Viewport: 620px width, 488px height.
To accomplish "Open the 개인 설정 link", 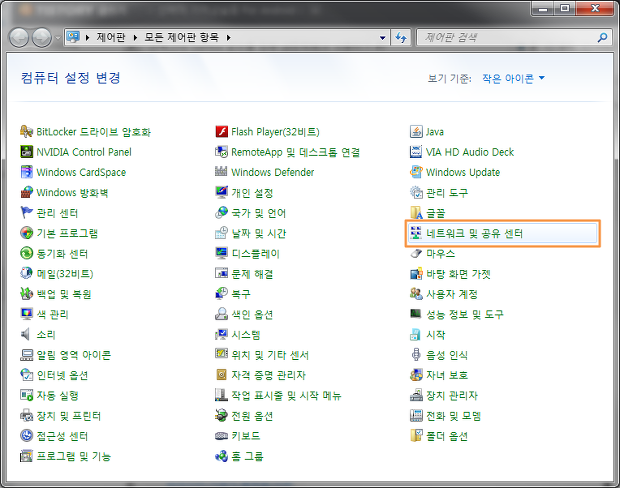I will click(x=252, y=193).
